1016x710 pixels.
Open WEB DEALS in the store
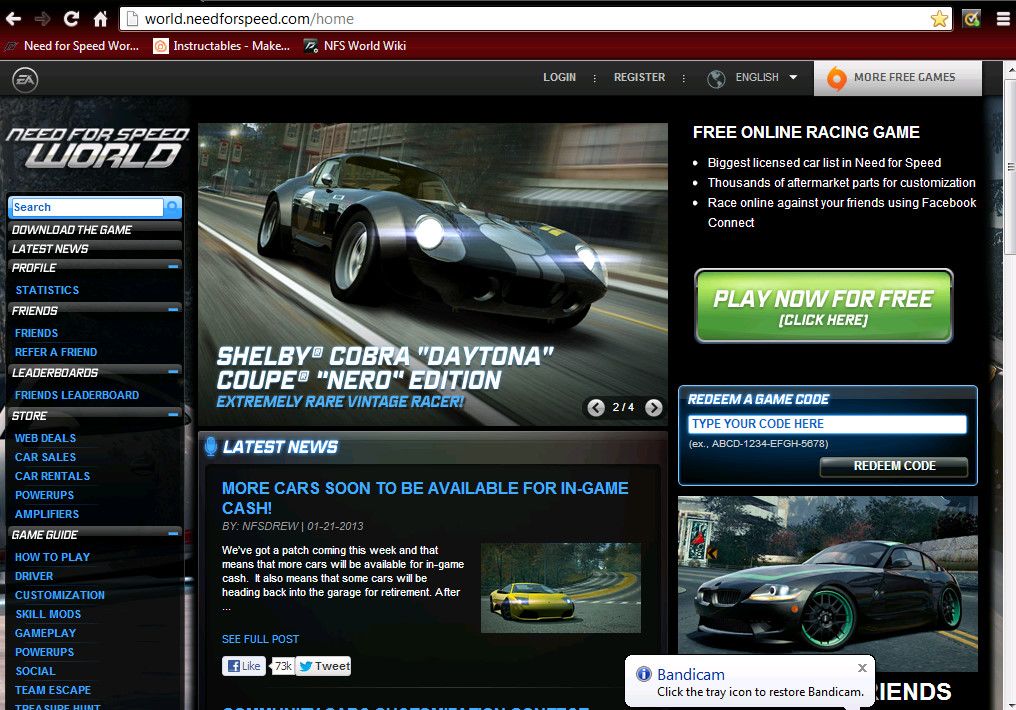tap(45, 439)
